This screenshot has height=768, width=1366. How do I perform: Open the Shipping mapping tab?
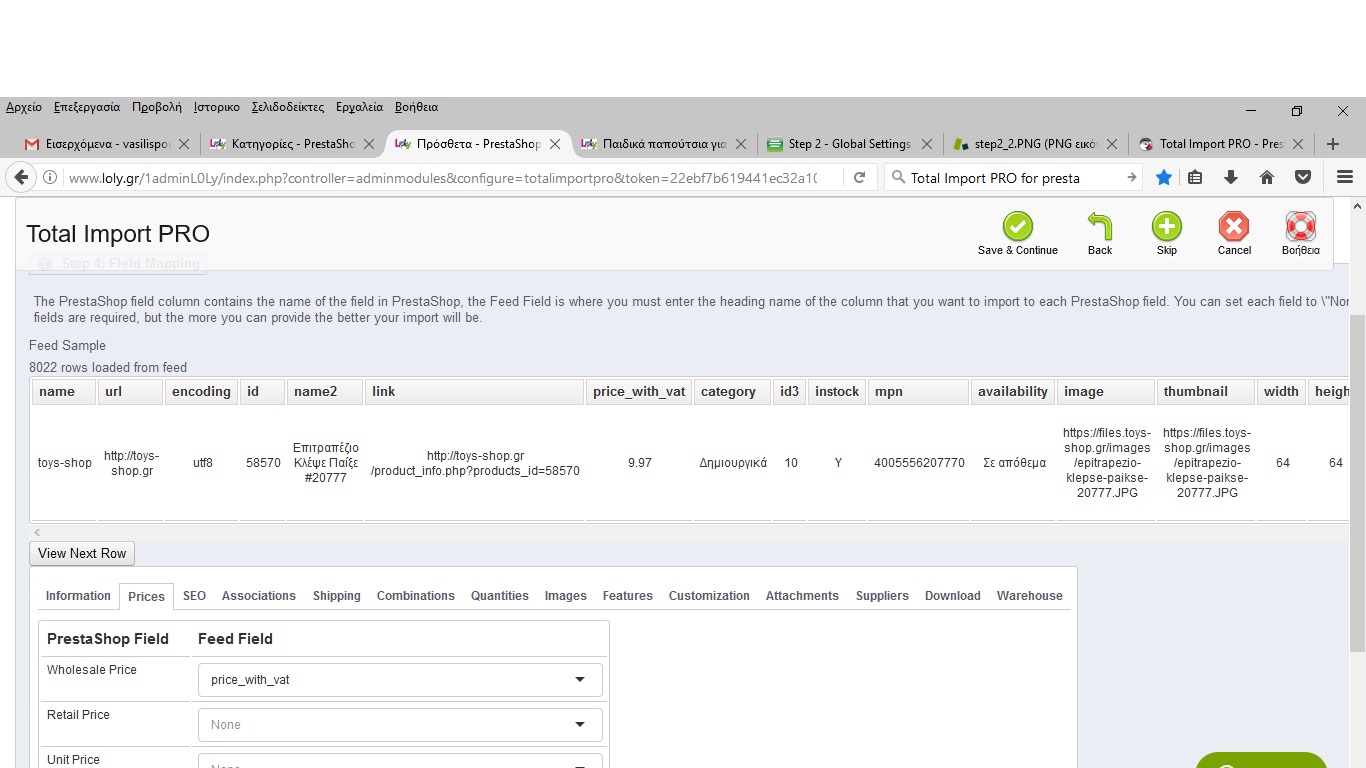[x=337, y=596]
